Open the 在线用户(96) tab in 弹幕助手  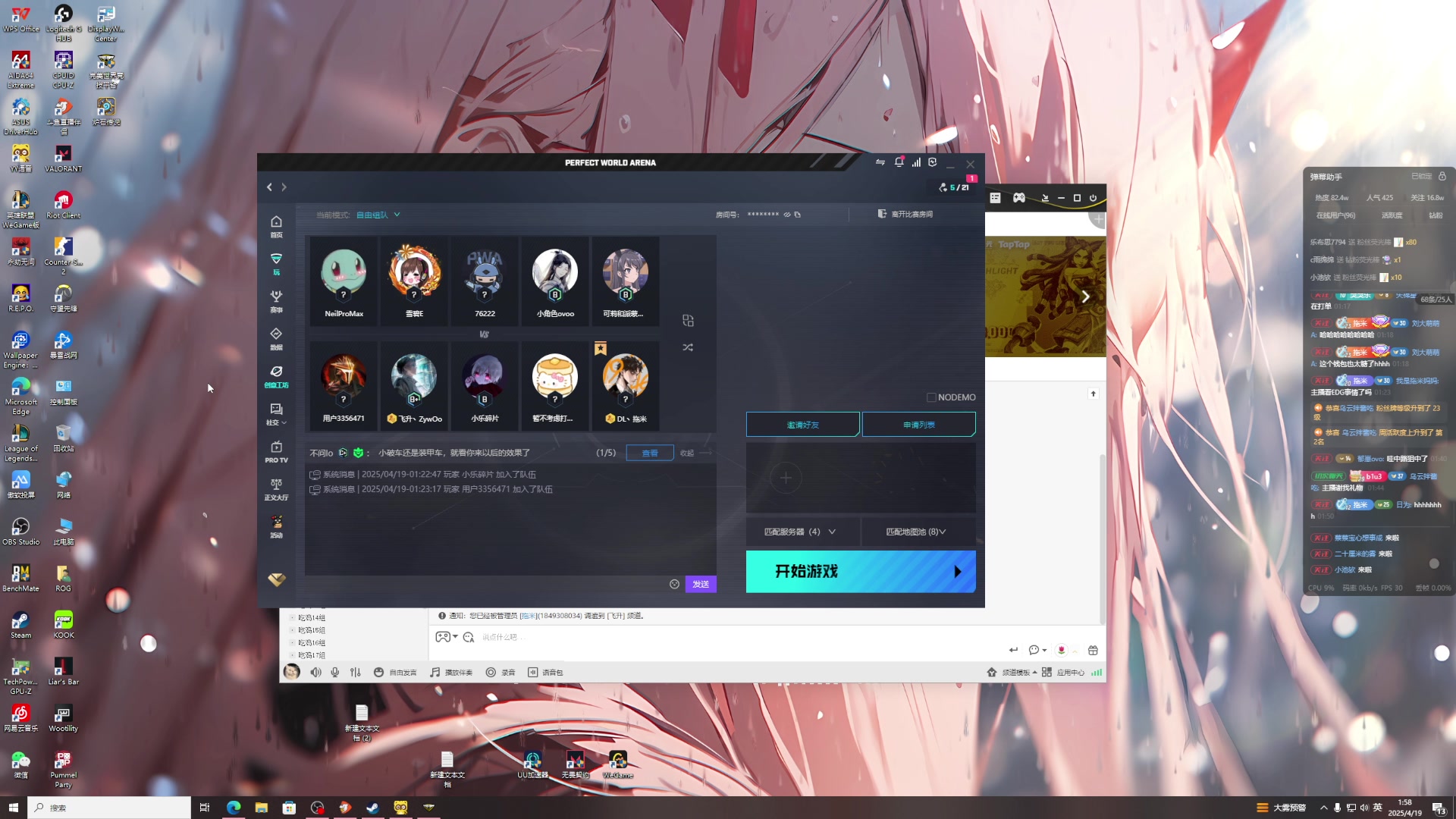click(x=1335, y=215)
